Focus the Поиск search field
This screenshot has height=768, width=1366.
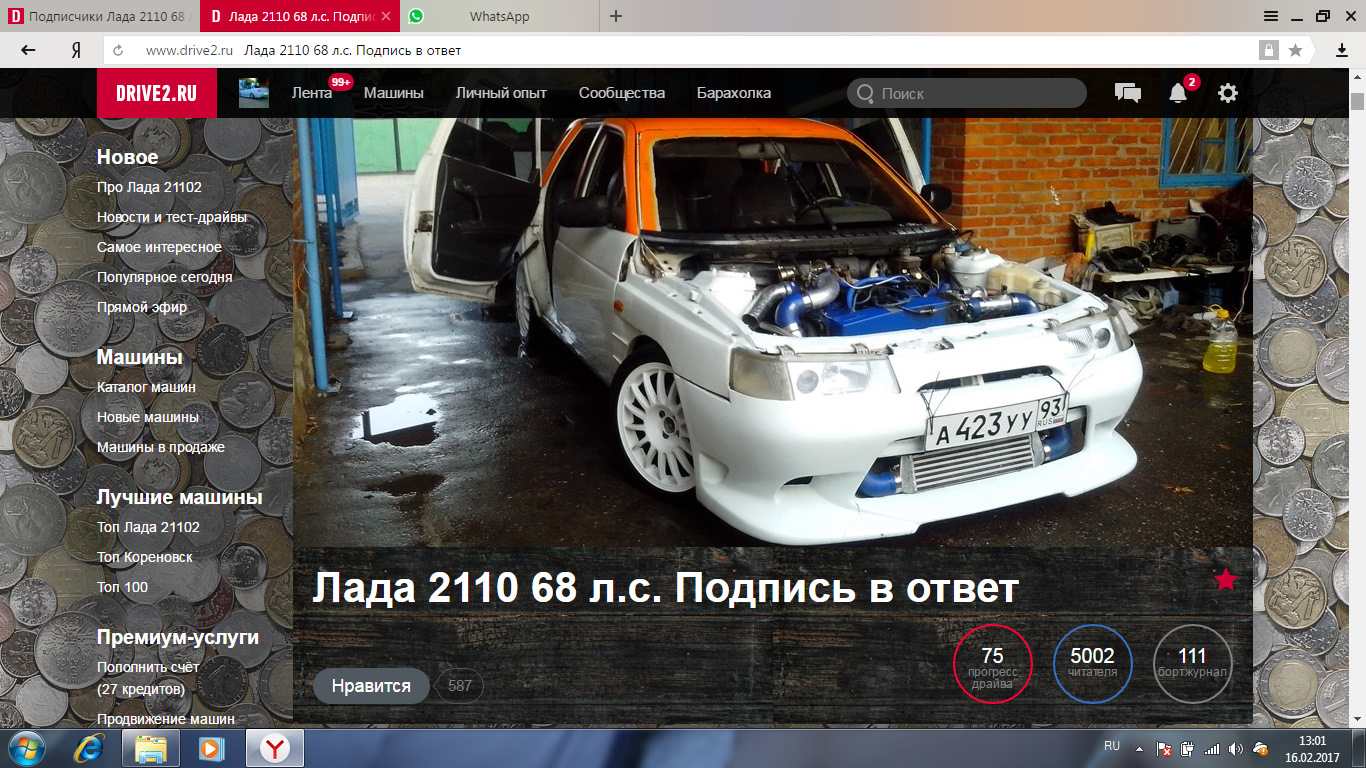click(x=967, y=93)
